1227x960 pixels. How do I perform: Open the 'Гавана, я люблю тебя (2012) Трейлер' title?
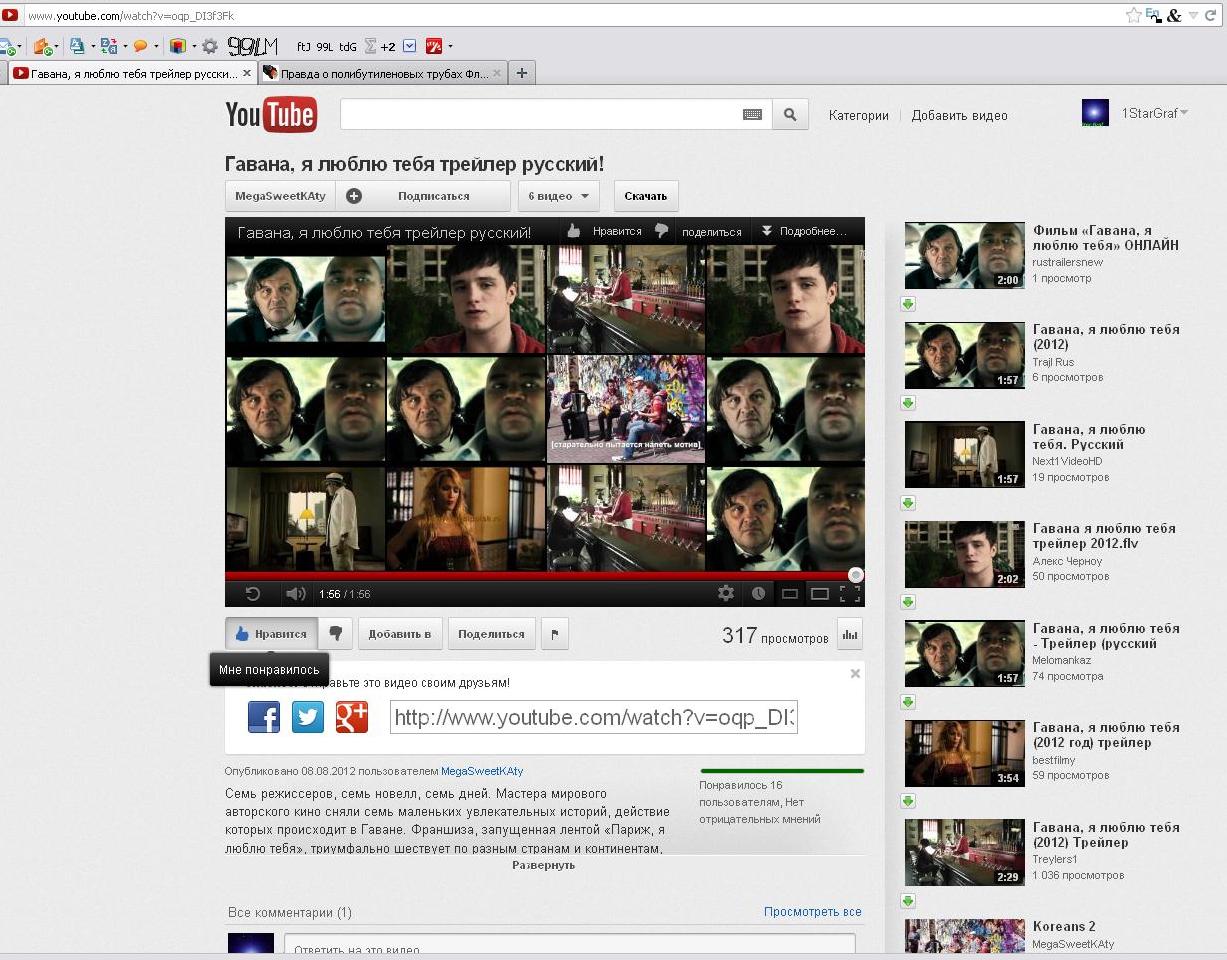(x=1106, y=835)
